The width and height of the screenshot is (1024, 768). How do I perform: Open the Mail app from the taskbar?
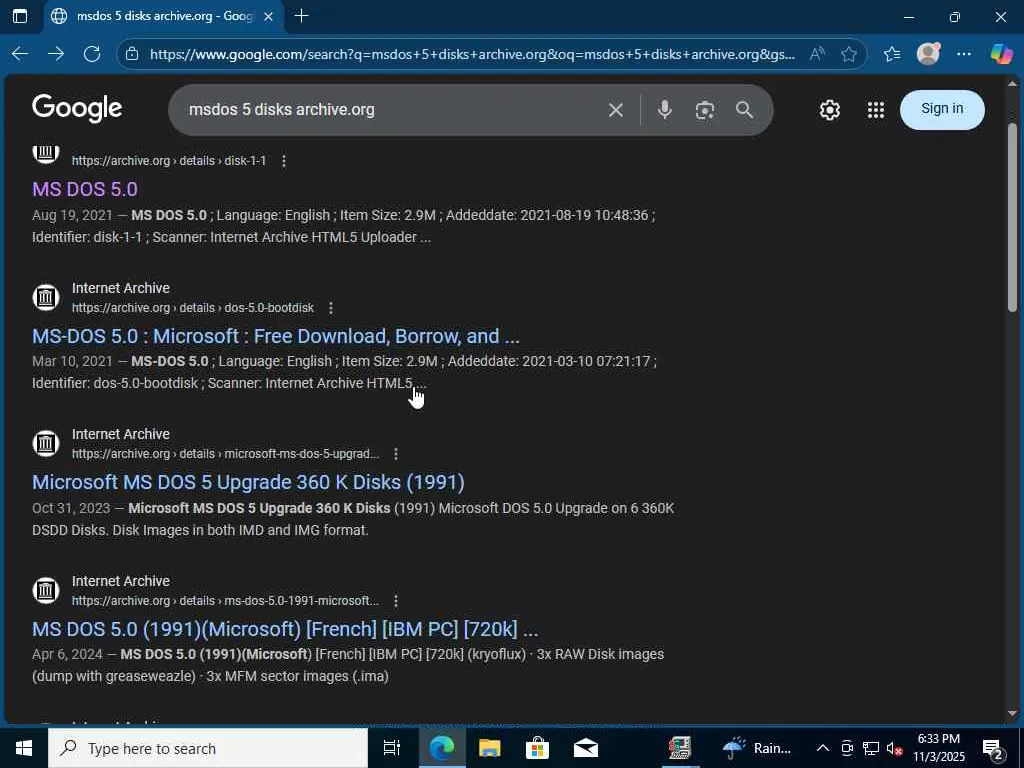click(586, 748)
